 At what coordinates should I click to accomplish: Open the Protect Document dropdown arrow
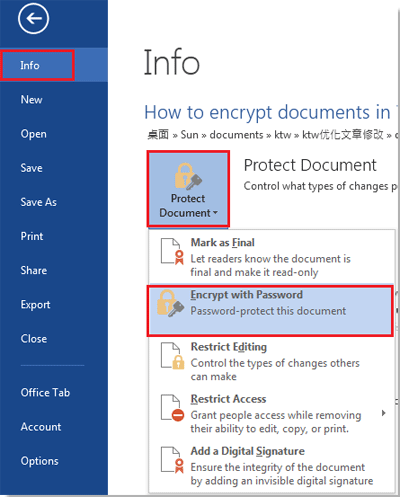[x=215, y=213]
